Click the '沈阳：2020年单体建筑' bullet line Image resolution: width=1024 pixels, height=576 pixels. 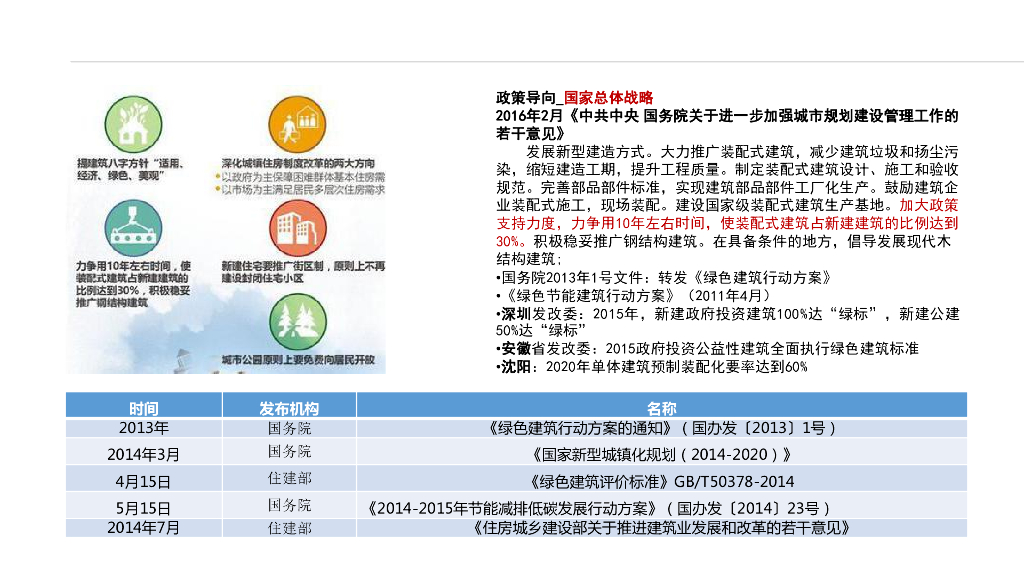pos(652,367)
